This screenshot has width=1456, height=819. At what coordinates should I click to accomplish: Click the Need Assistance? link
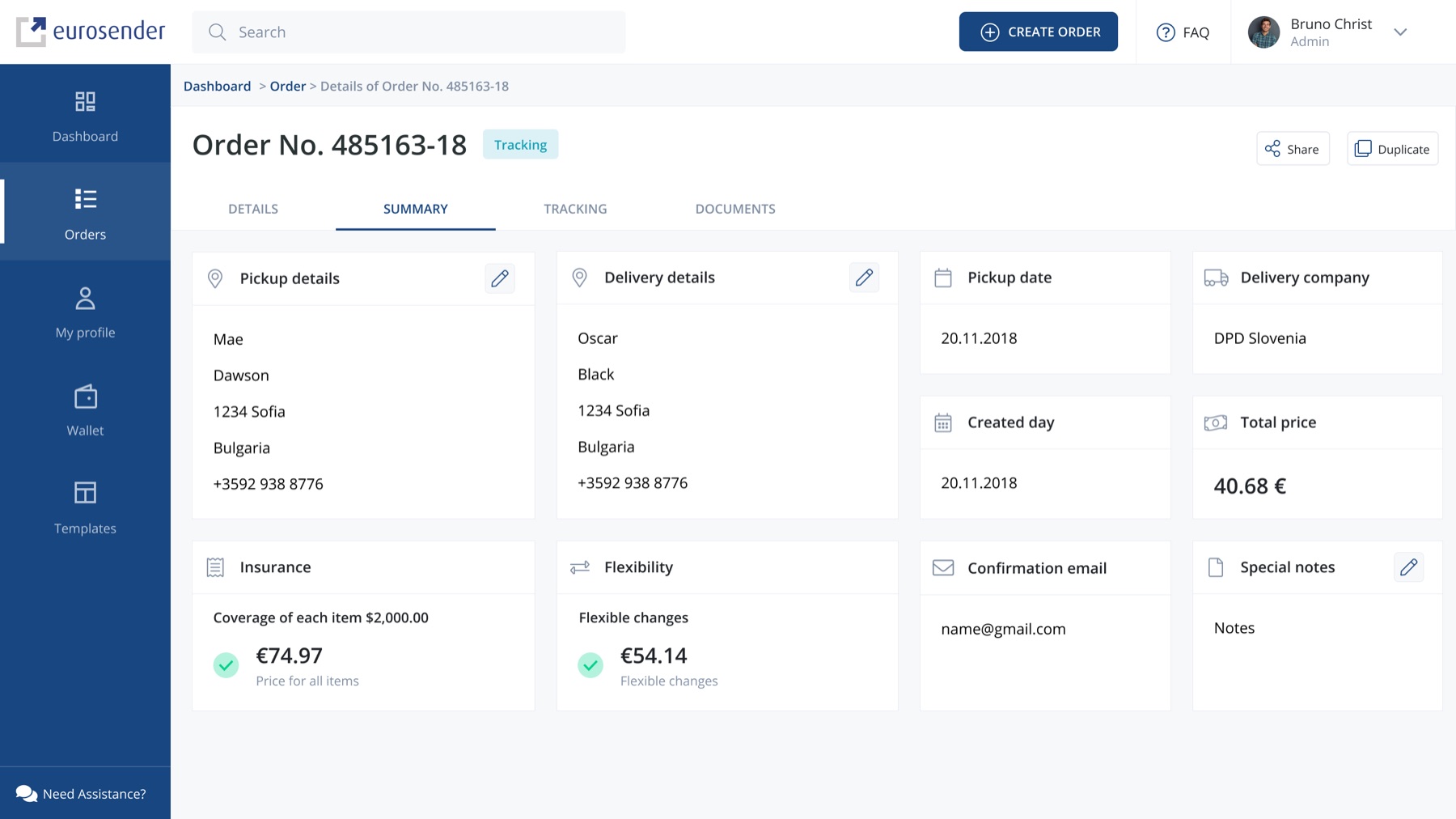point(95,794)
